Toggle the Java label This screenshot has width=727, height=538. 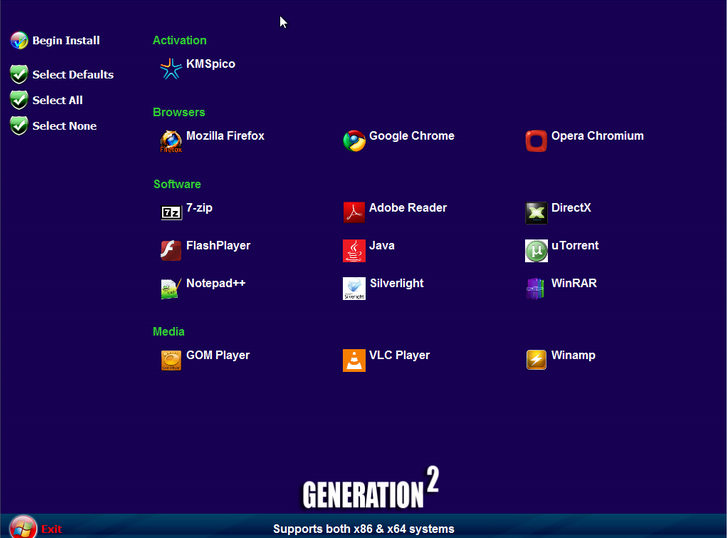382,246
